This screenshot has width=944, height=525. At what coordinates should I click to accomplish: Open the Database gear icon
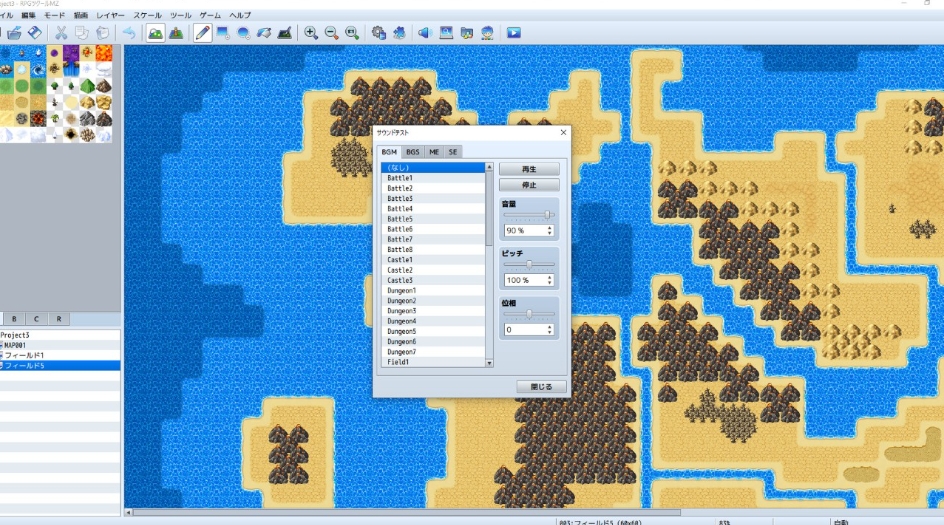[x=379, y=33]
